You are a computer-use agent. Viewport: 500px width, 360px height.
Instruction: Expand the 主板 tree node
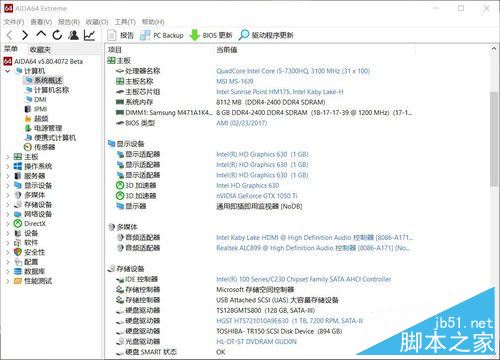point(8,157)
